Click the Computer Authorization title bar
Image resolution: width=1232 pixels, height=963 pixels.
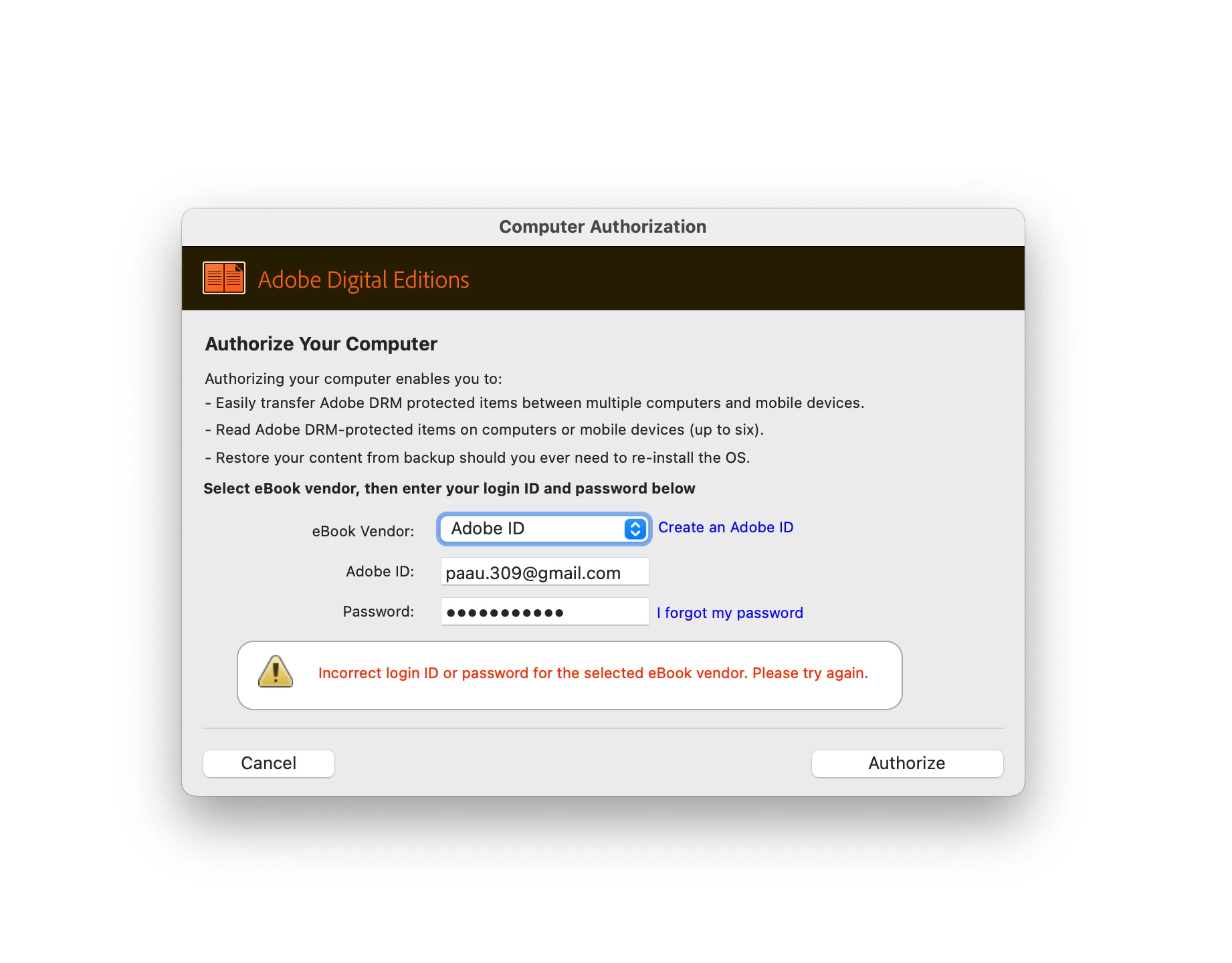tap(603, 227)
